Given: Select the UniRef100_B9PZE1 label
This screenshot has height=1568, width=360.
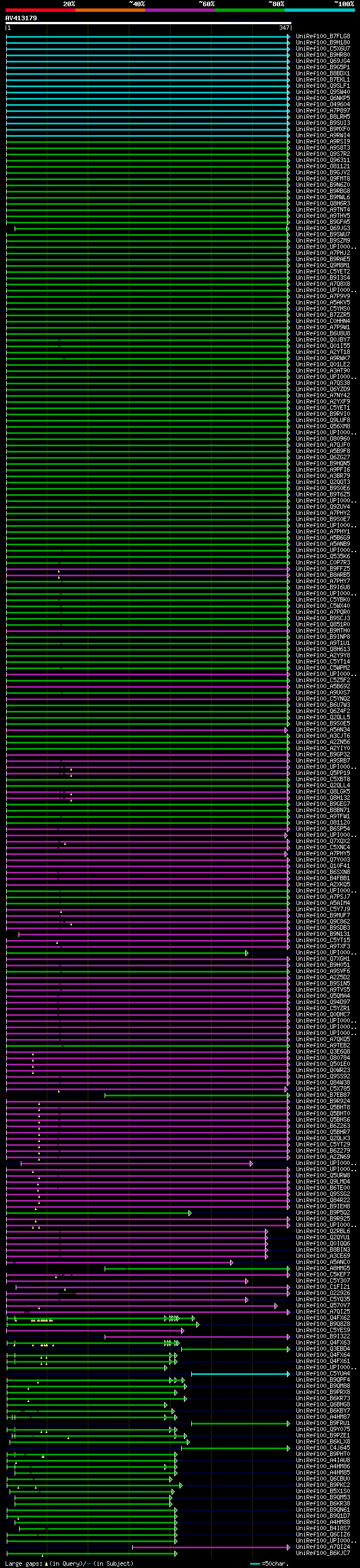Looking at the screenshot, I should [x=323, y=1435].
